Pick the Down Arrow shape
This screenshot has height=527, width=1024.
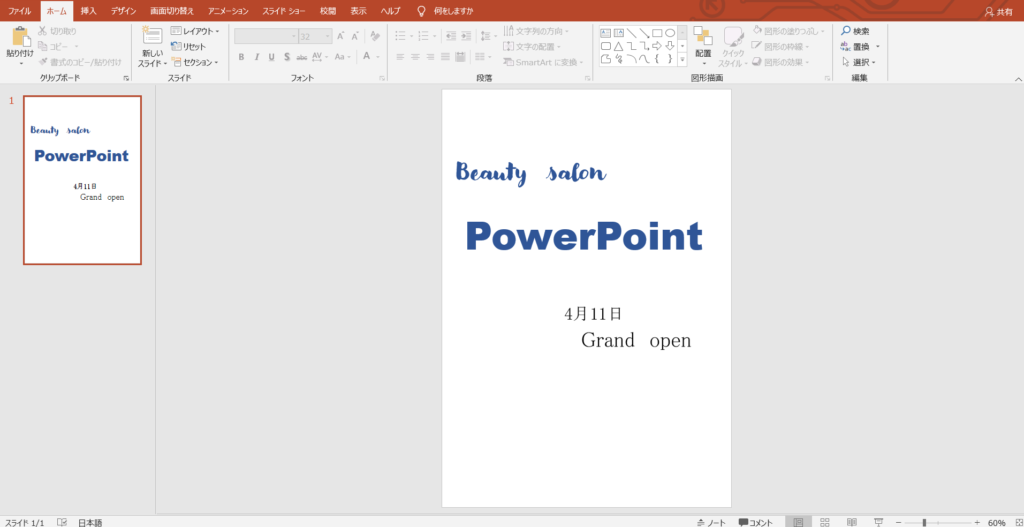click(x=670, y=46)
